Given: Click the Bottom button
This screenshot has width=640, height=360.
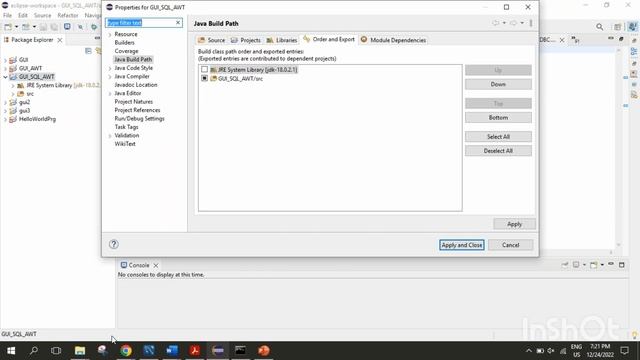Looking at the screenshot, I should tap(498, 118).
